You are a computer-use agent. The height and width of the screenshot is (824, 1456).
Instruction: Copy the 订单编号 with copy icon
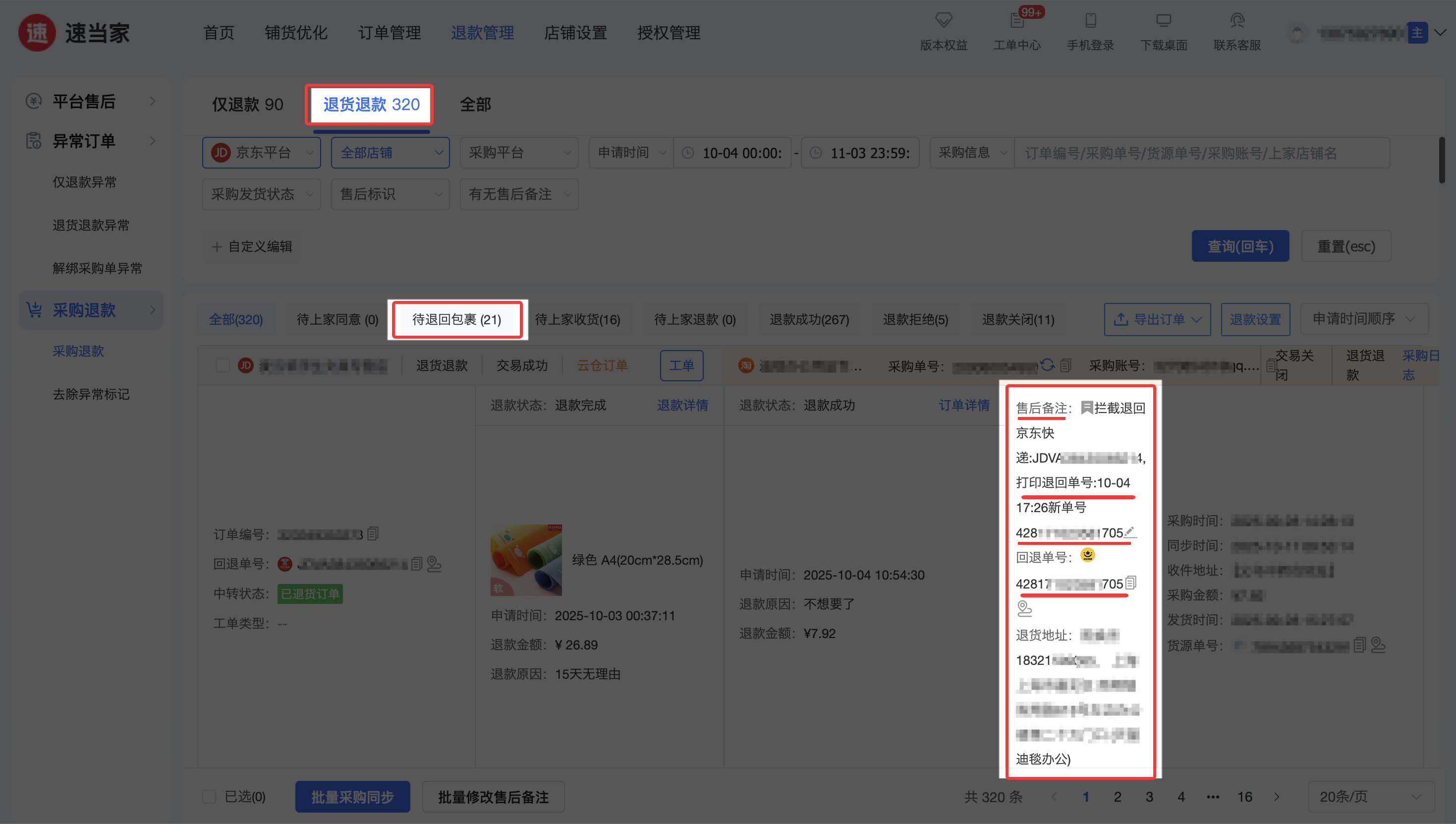pos(373,533)
